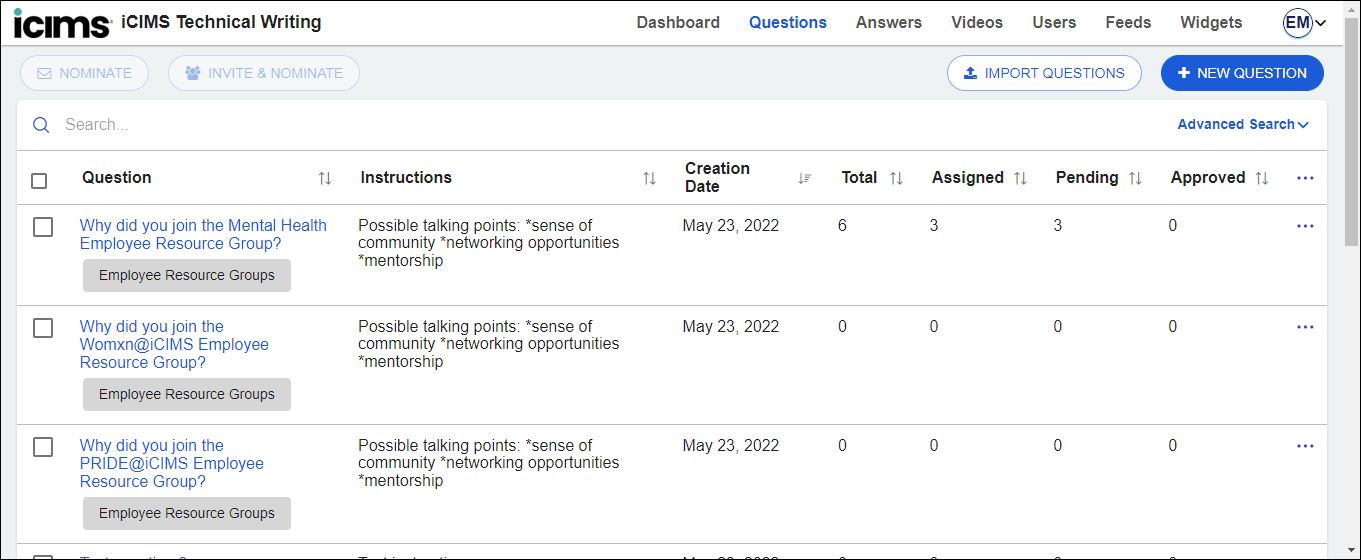The height and width of the screenshot is (560, 1361).
Task: Click Invite & Nominate button
Action: coord(264,73)
